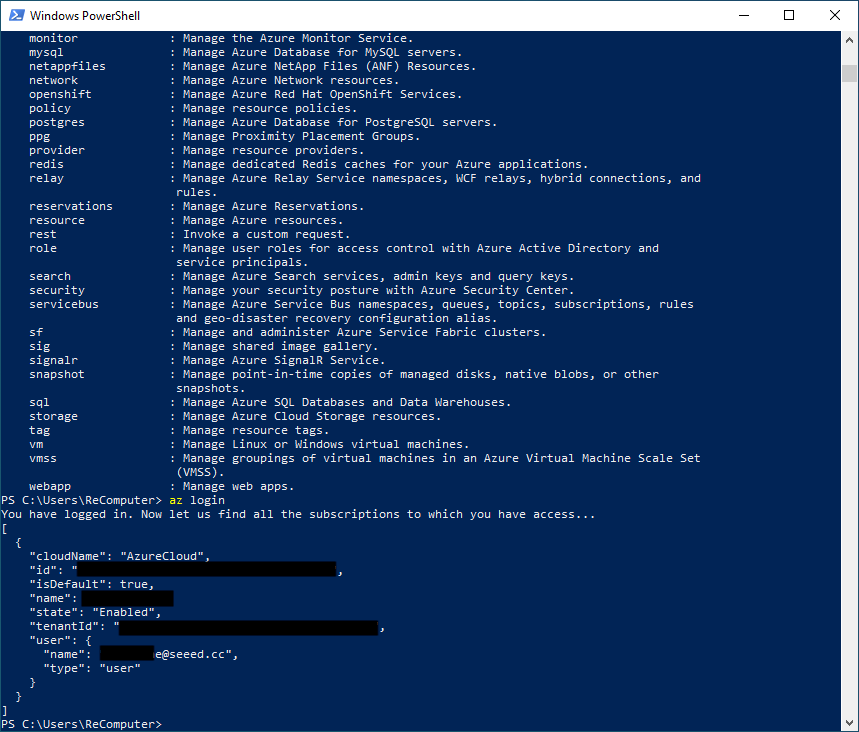
Task: Click the 'signalr' command name
Action: [x=53, y=360]
